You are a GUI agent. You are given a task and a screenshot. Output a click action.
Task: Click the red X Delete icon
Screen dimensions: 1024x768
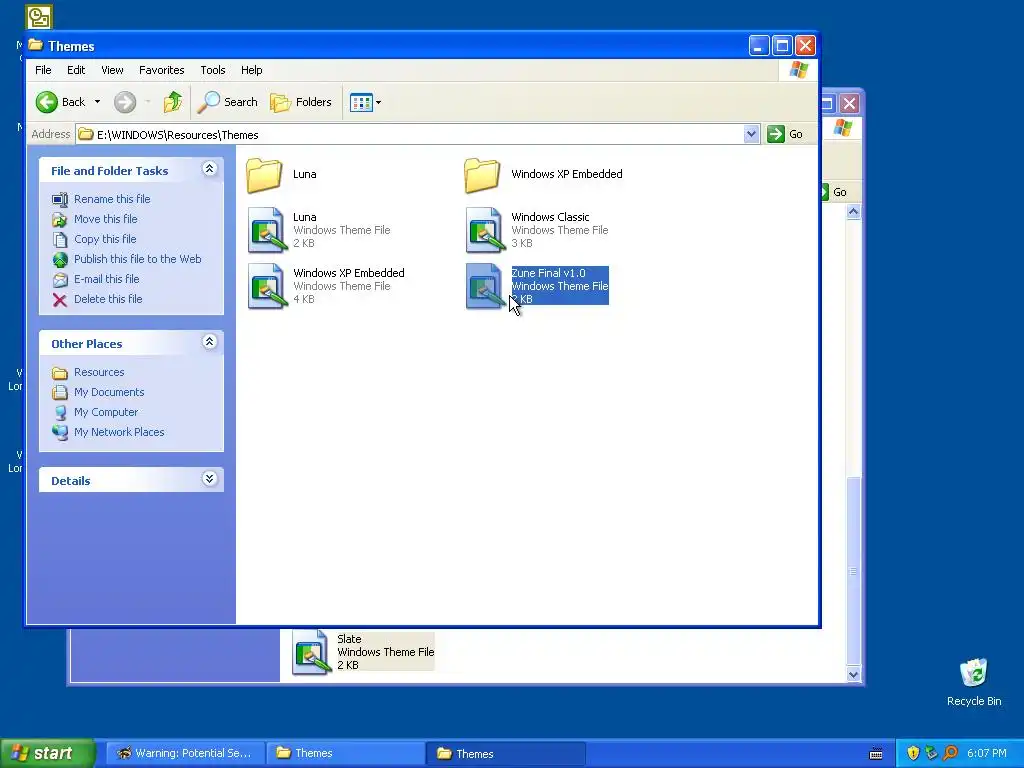tap(60, 299)
